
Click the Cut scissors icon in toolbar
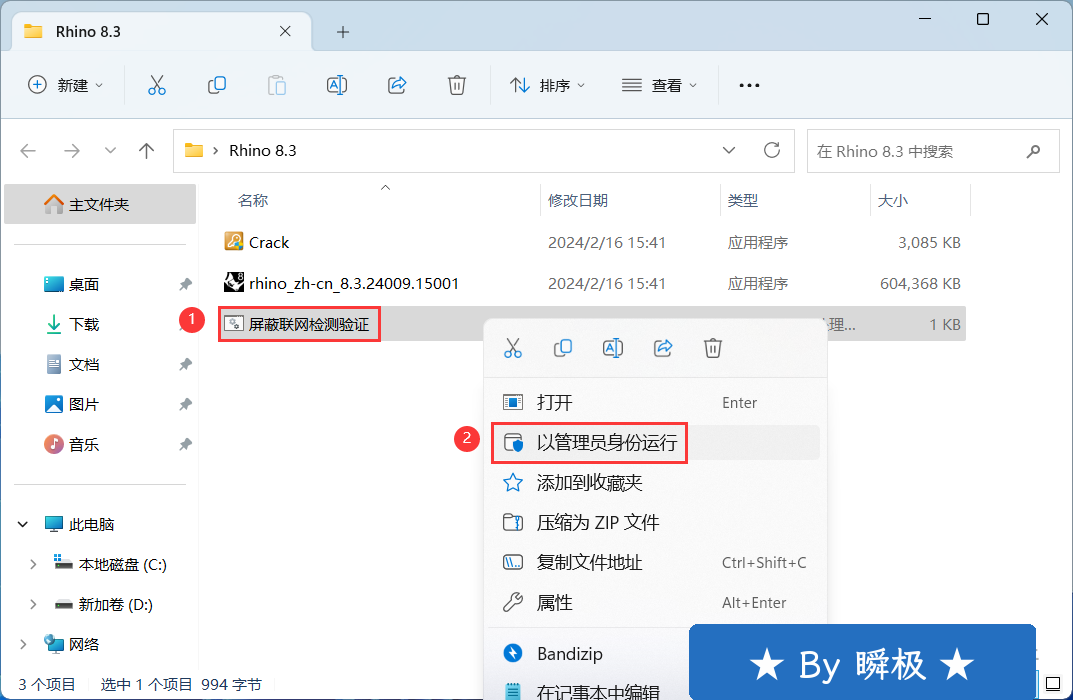pyautogui.click(x=157, y=85)
